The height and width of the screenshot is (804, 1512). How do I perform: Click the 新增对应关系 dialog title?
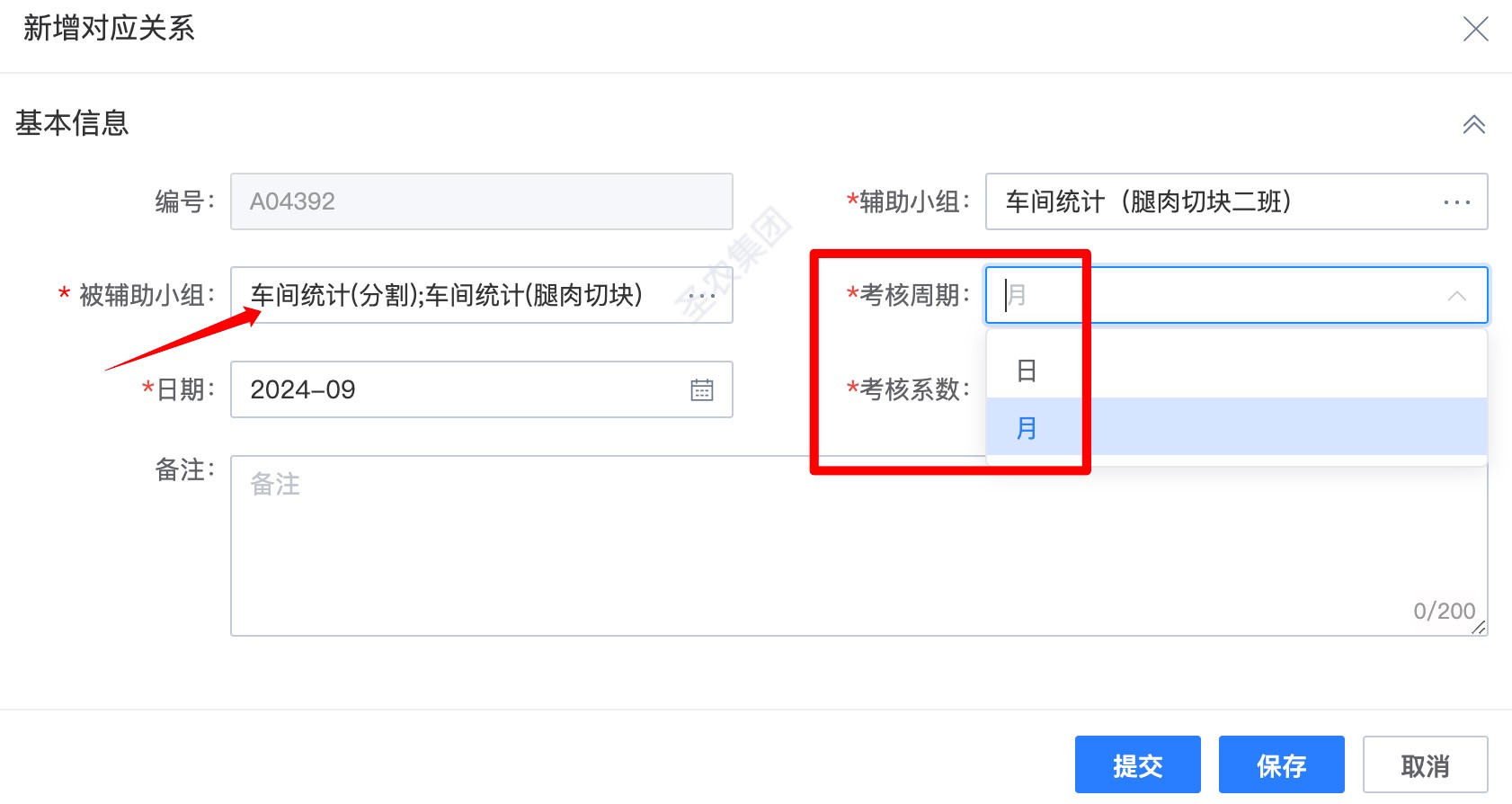(x=108, y=28)
